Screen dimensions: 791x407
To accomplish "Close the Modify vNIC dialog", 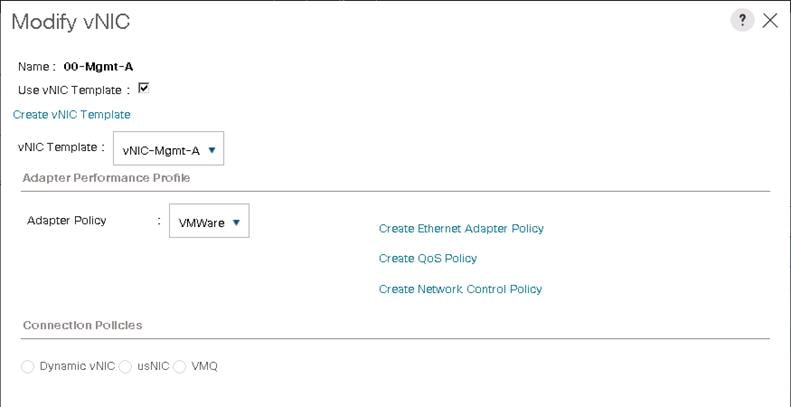I will coord(770,21).
